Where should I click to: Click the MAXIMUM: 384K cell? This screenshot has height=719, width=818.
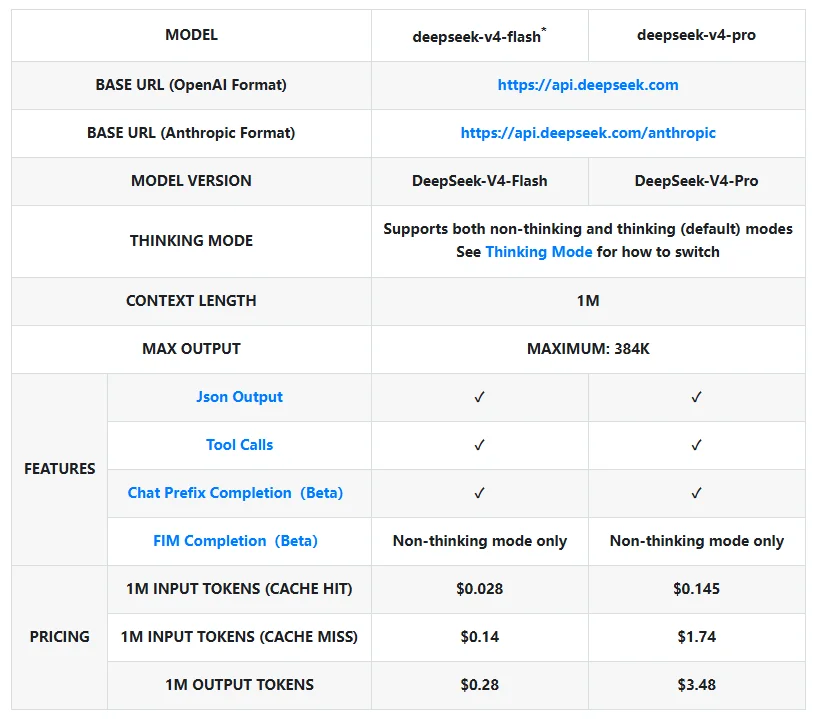[588, 349]
